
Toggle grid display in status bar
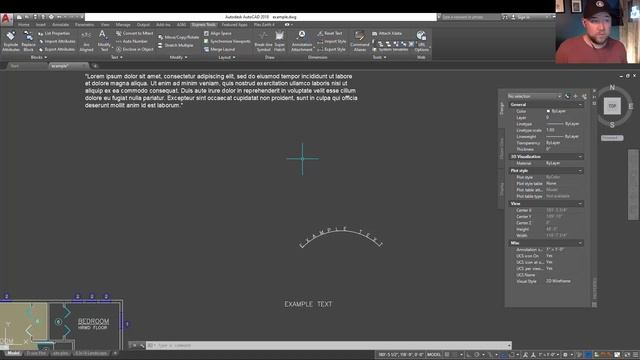(447, 355)
